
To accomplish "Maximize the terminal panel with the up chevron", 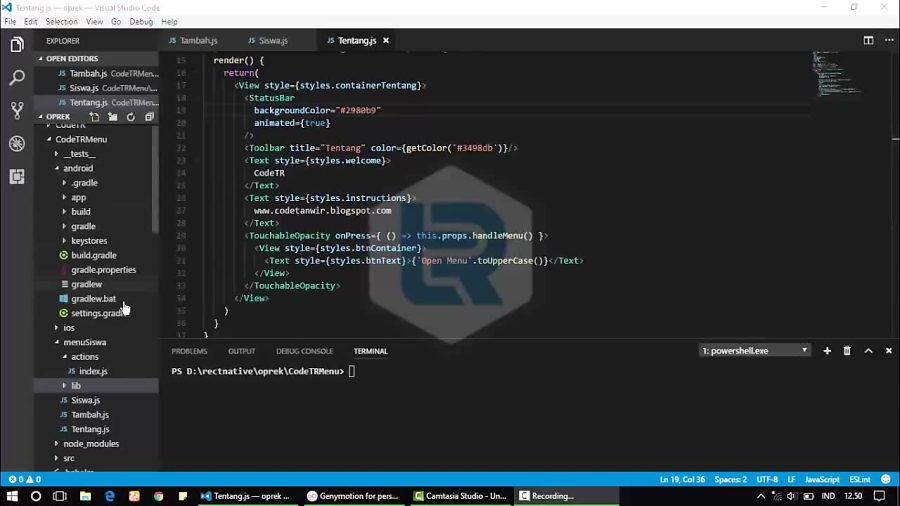I will 868,351.
